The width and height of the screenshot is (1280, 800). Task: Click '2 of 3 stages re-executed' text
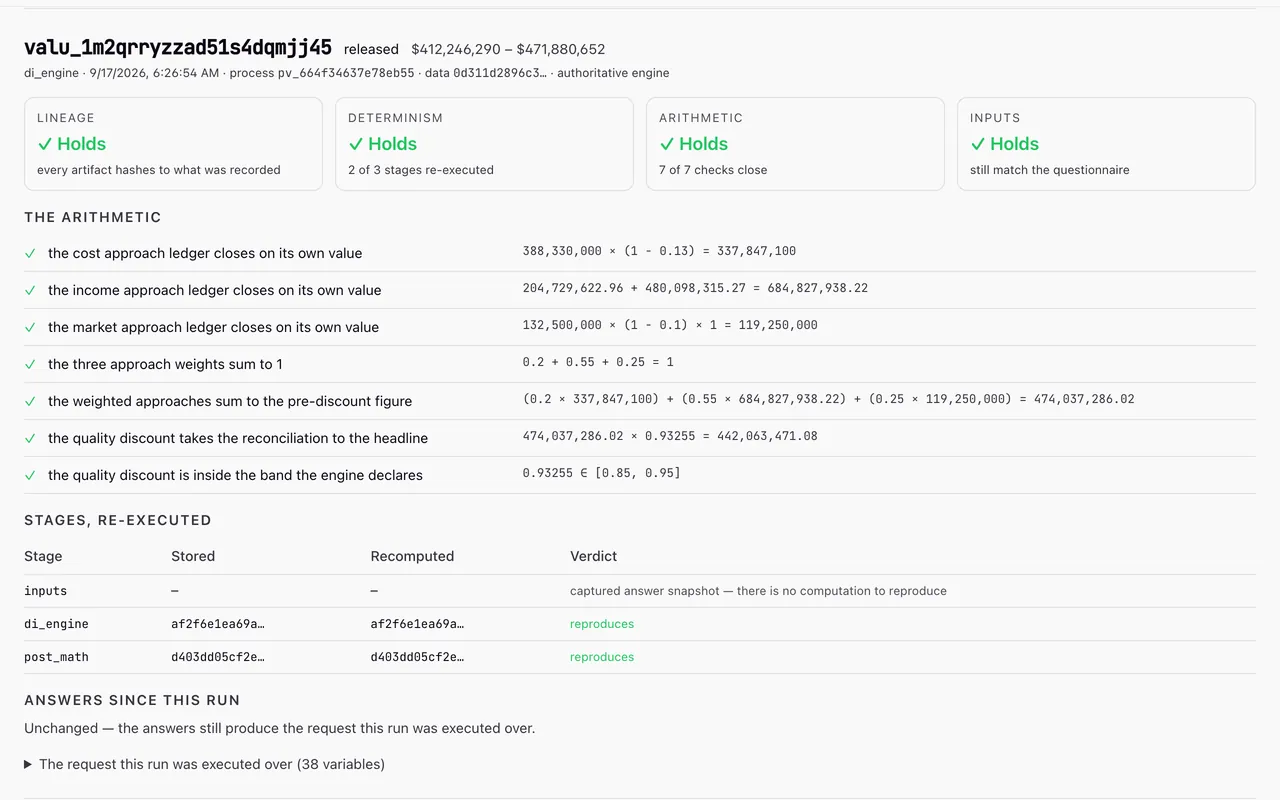point(421,170)
